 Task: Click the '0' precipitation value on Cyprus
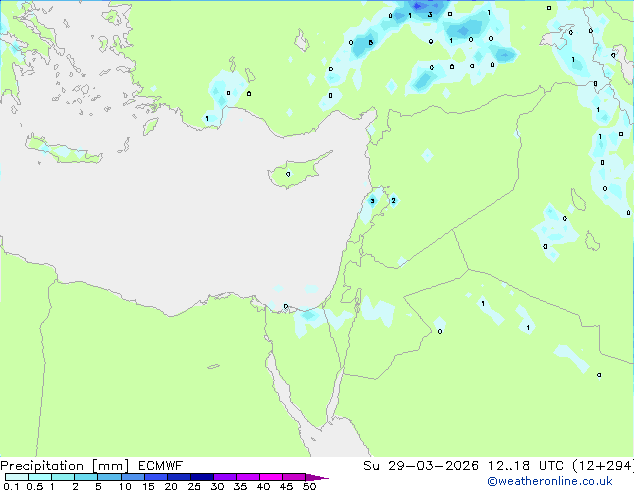[288, 174]
